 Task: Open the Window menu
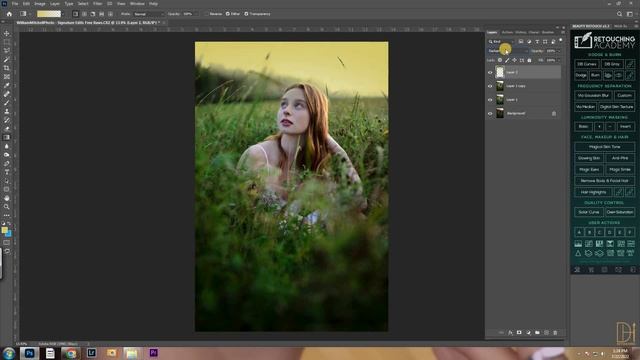(x=137, y=4)
